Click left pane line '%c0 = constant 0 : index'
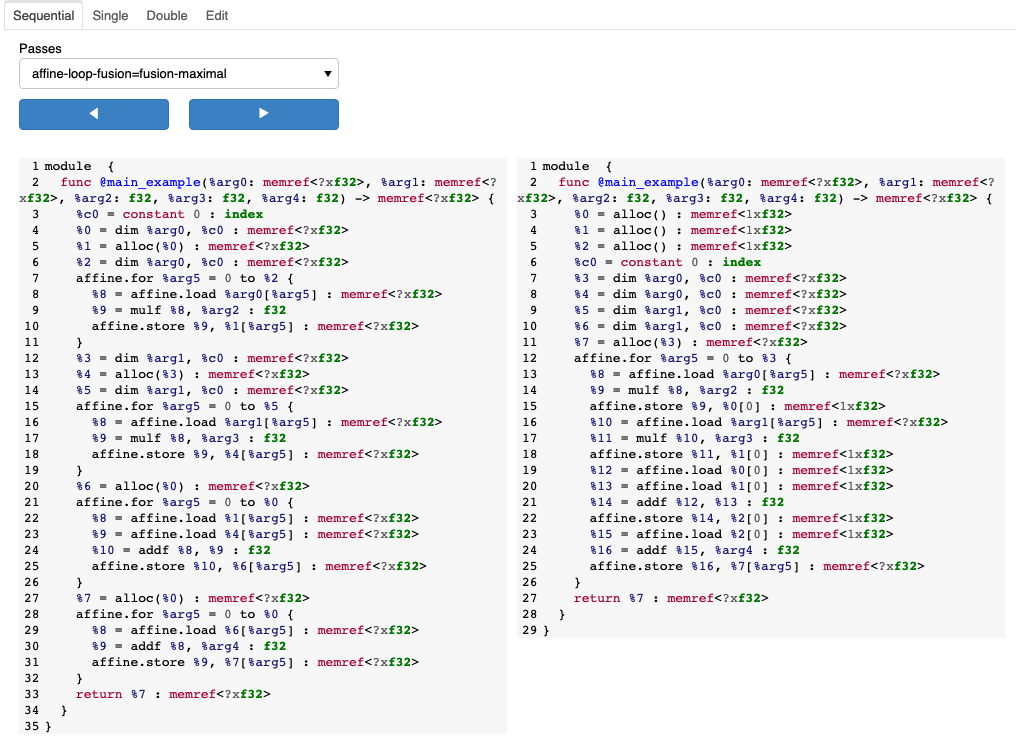 (x=170, y=214)
